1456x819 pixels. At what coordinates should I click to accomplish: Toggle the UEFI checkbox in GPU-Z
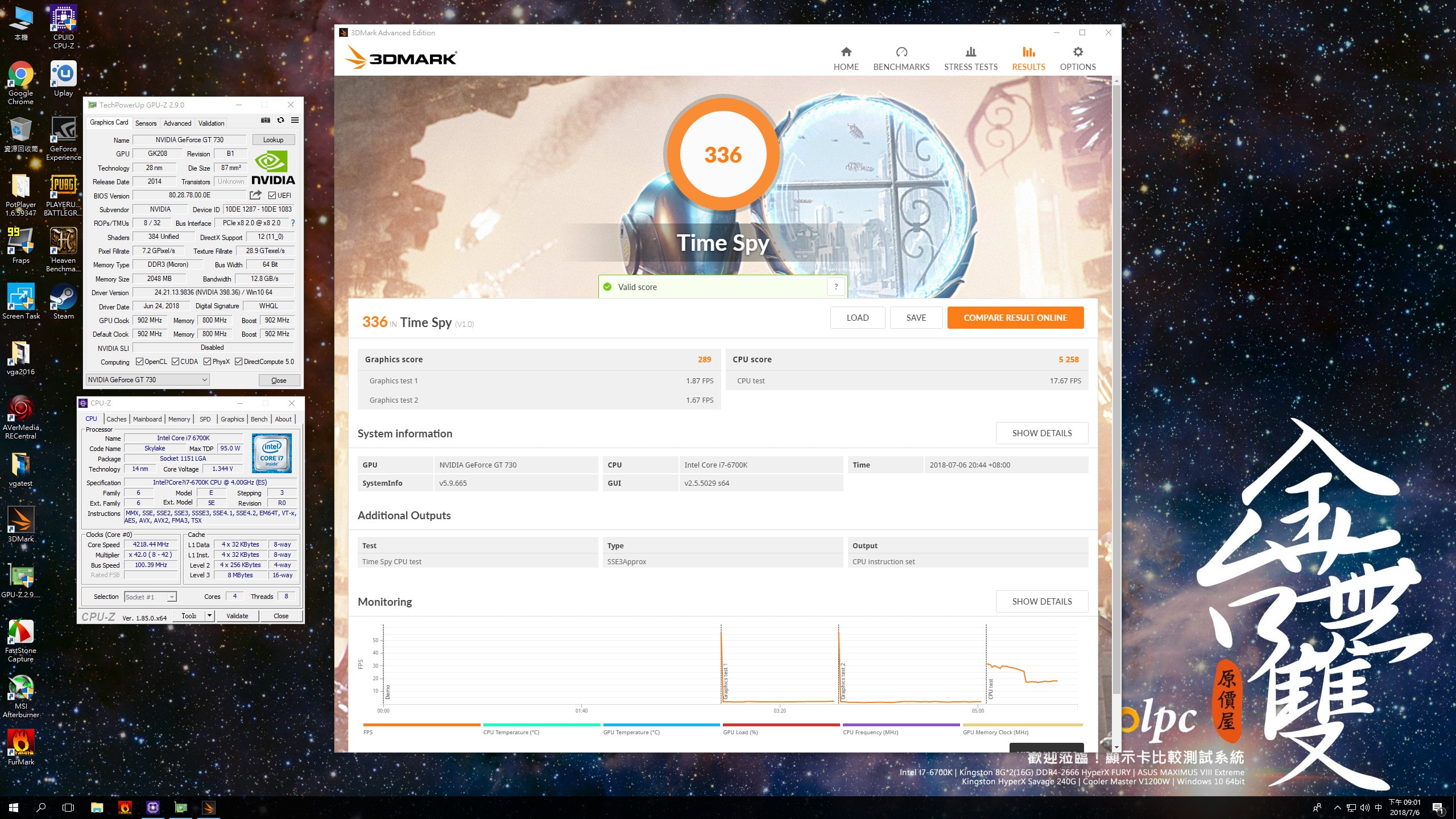click(x=272, y=196)
